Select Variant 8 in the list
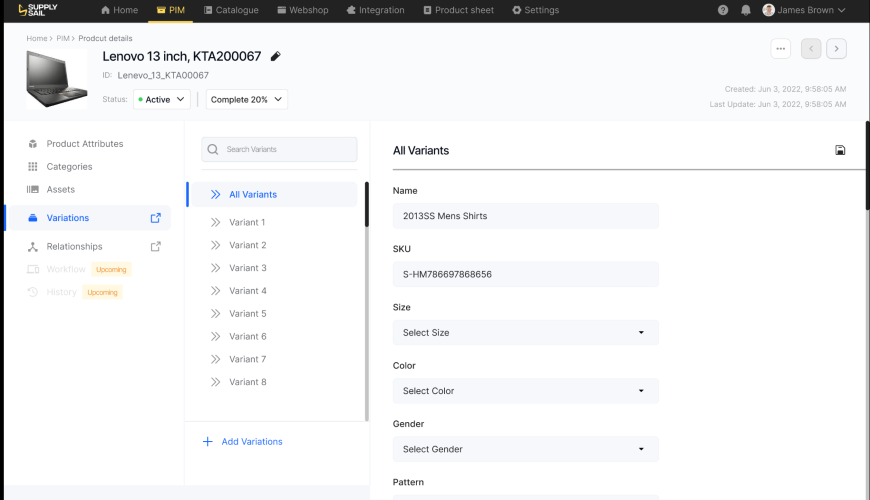 (247, 382)
